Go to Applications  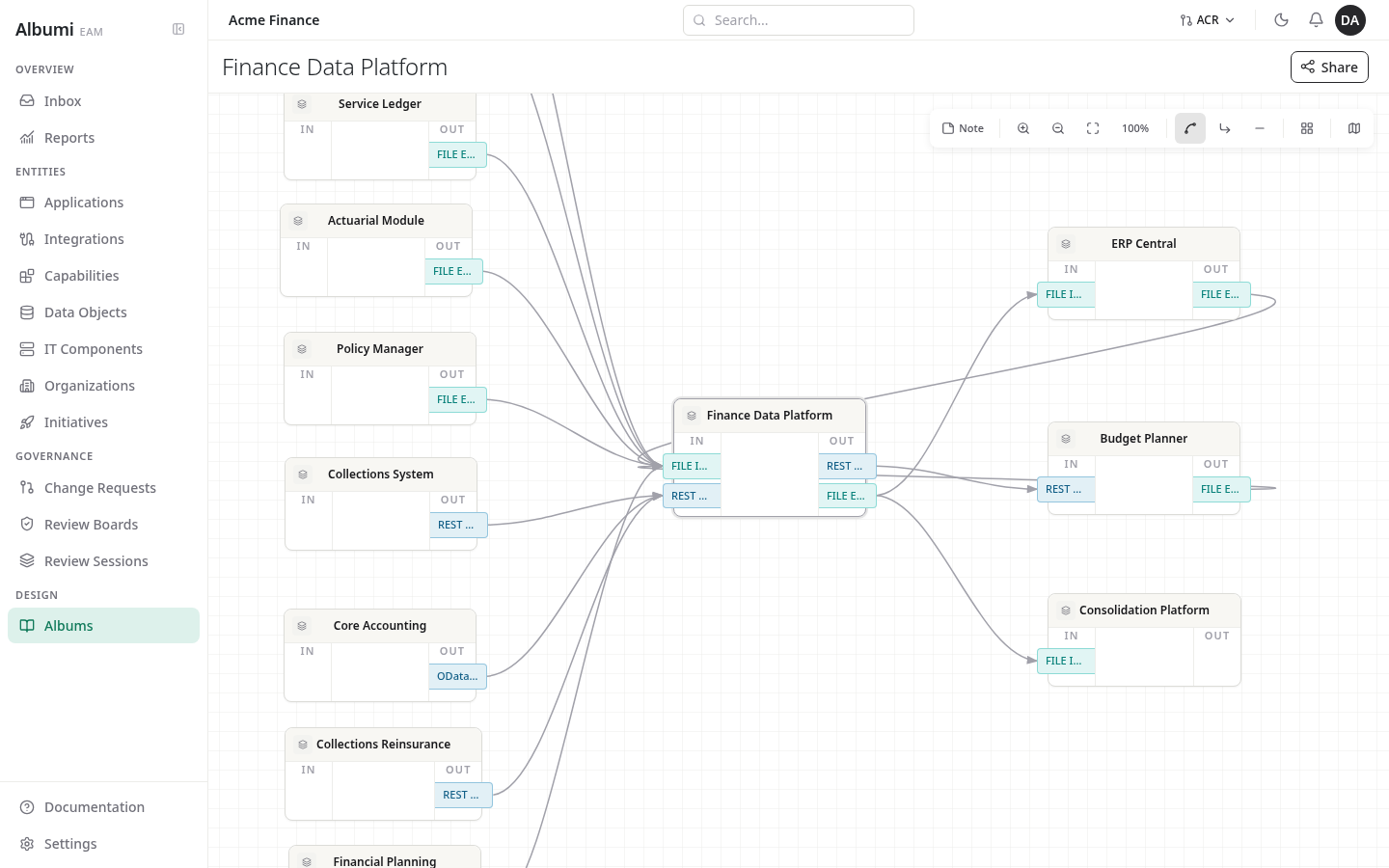point(103,203)
